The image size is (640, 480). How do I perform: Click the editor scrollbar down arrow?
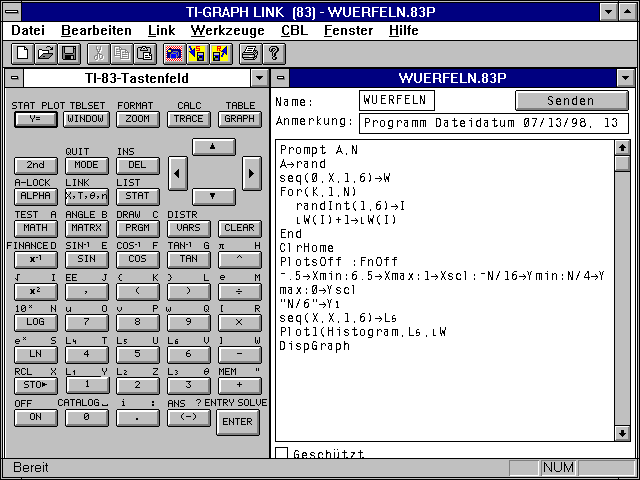pos(622,433)
